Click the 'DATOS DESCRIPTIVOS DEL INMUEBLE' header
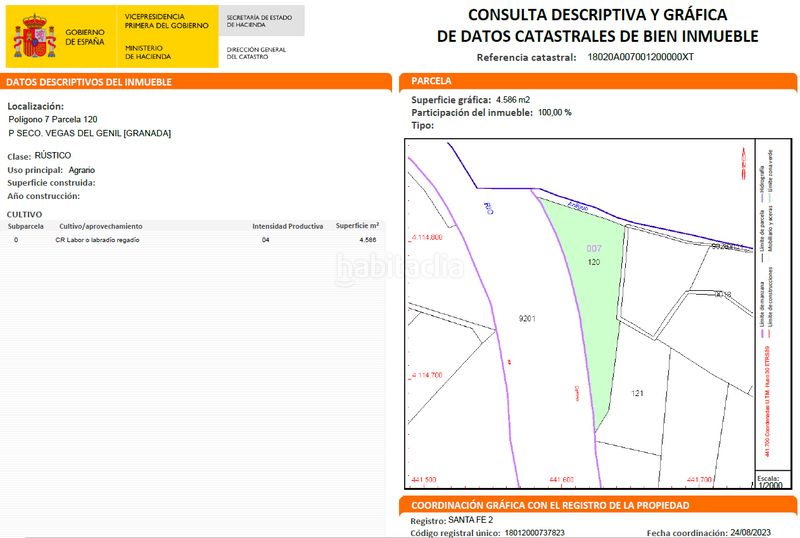Screen dimensions: 800x538 point(89,82)
